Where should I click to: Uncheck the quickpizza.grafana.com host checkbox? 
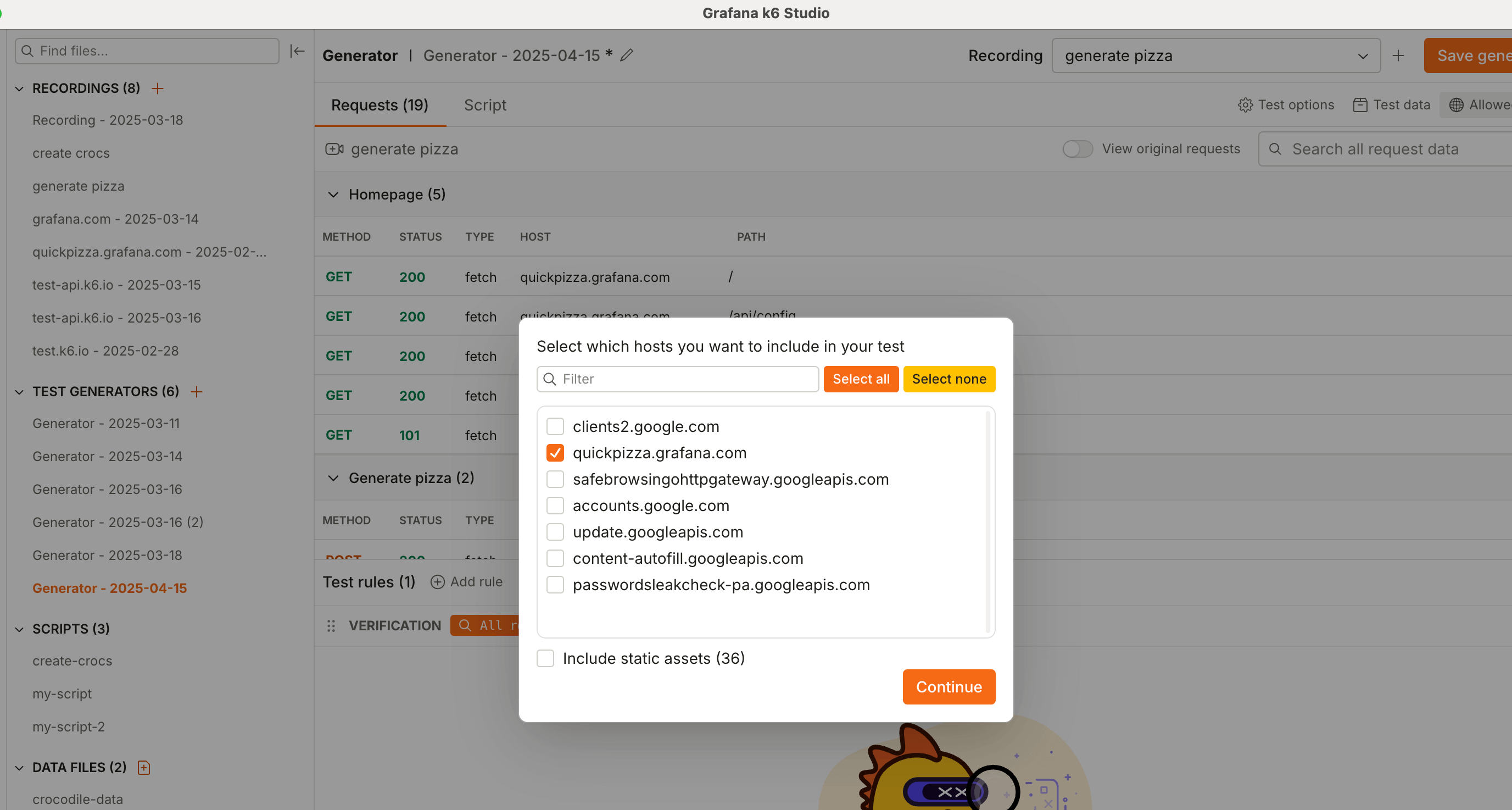click(x=555, y=453)
